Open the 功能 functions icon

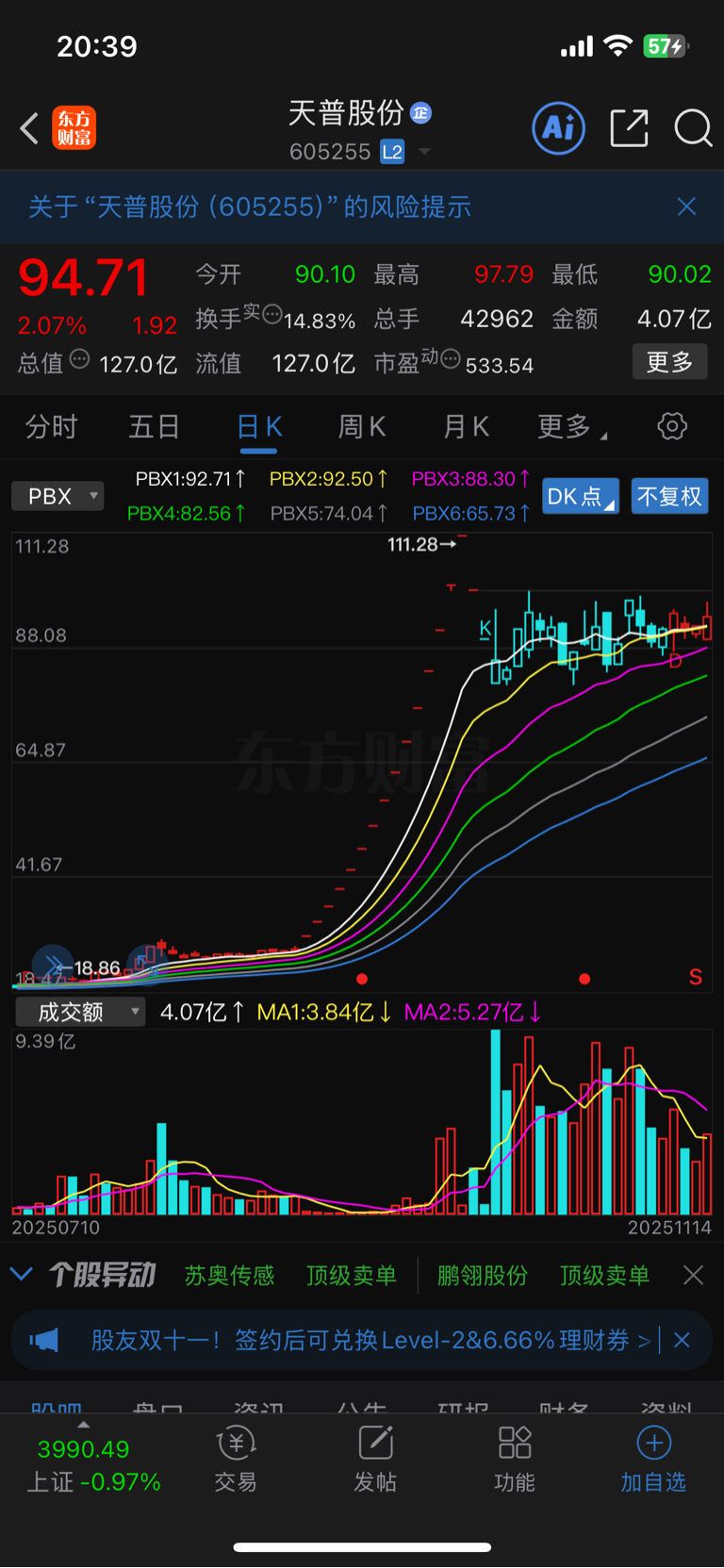515,1460
